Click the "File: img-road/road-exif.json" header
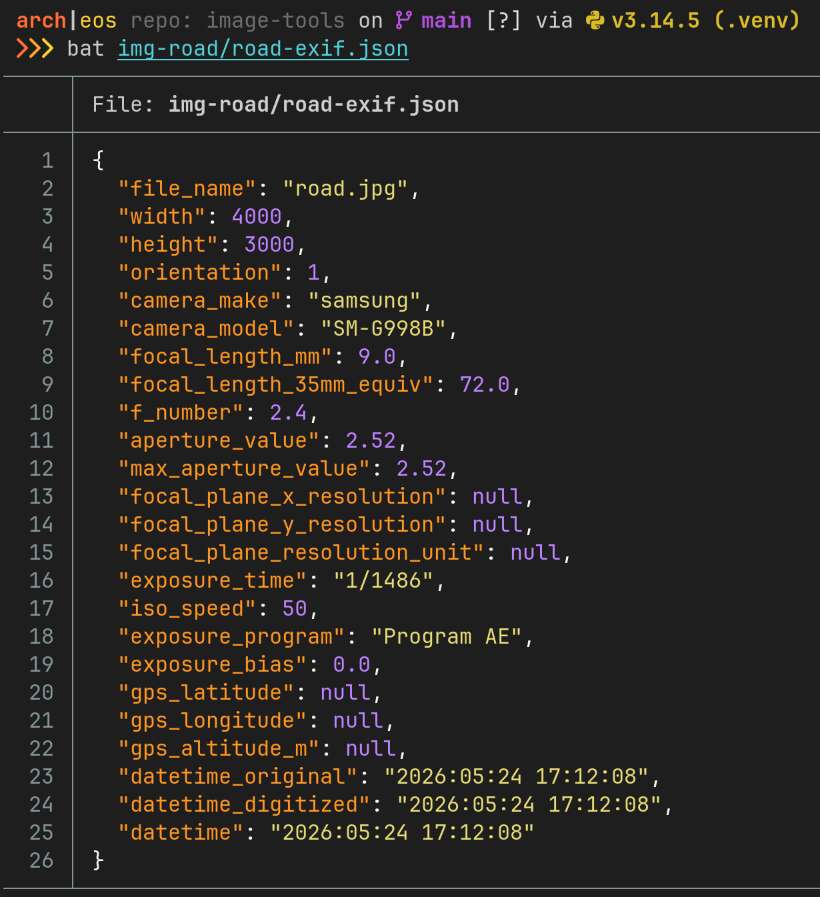The height and width of the screenshot is (897, 820). (275, 105)
